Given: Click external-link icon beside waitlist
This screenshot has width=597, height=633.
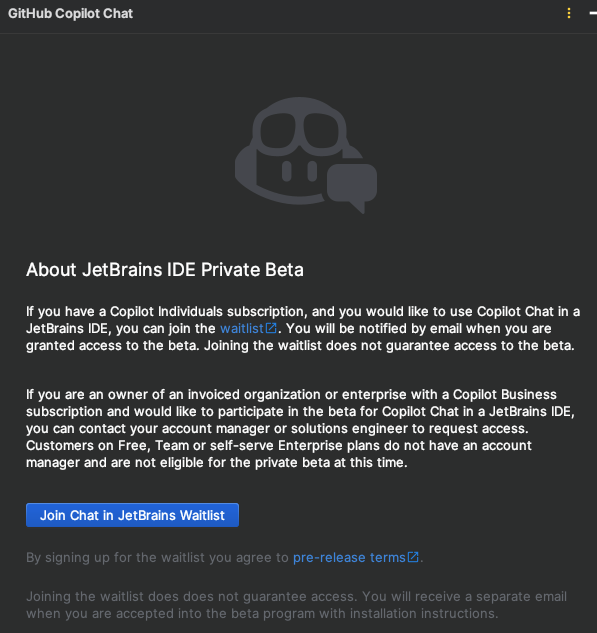Looking at the screenshot, I should pos(271,328).
